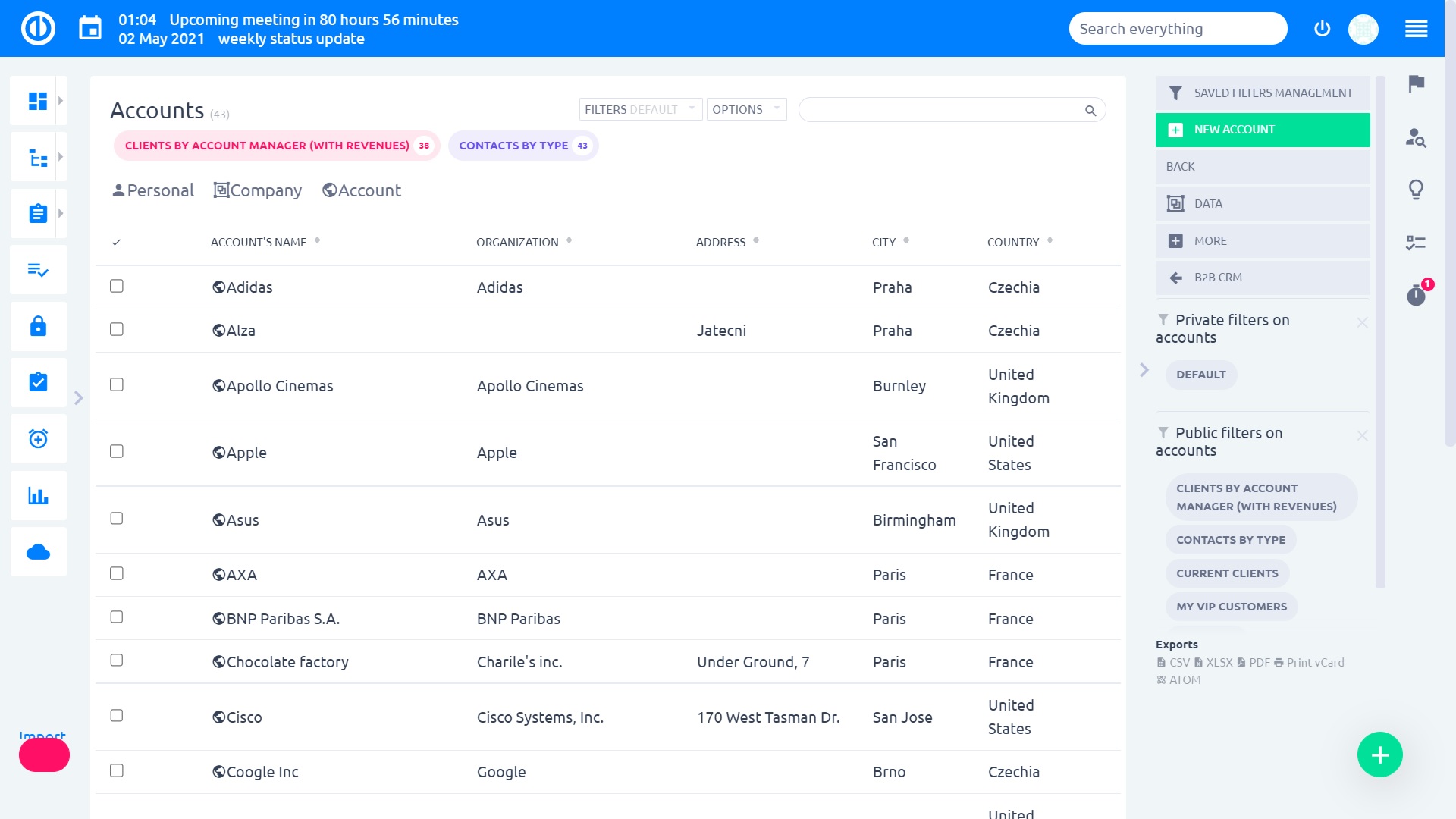The height and width of the screenshot is (819, 1456).
Task: Export accounts as XLSX
Action: (1213, 662)
